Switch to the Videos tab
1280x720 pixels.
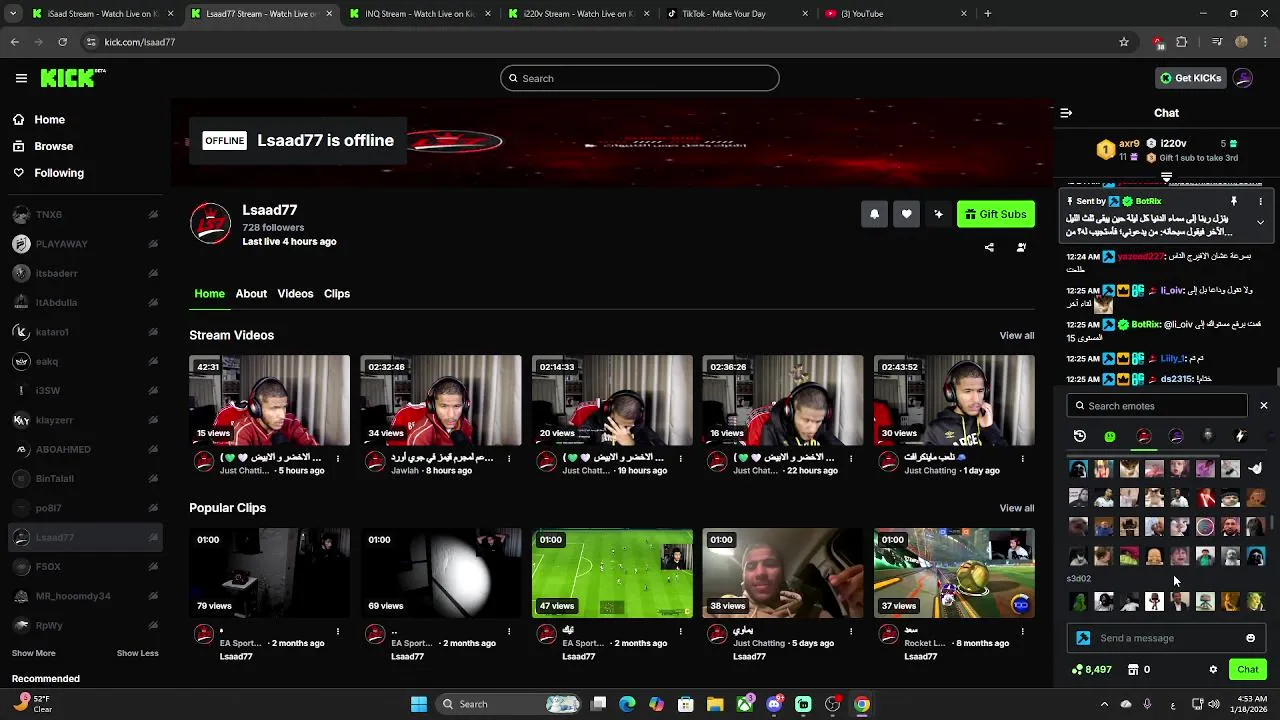tap(295, 294)
